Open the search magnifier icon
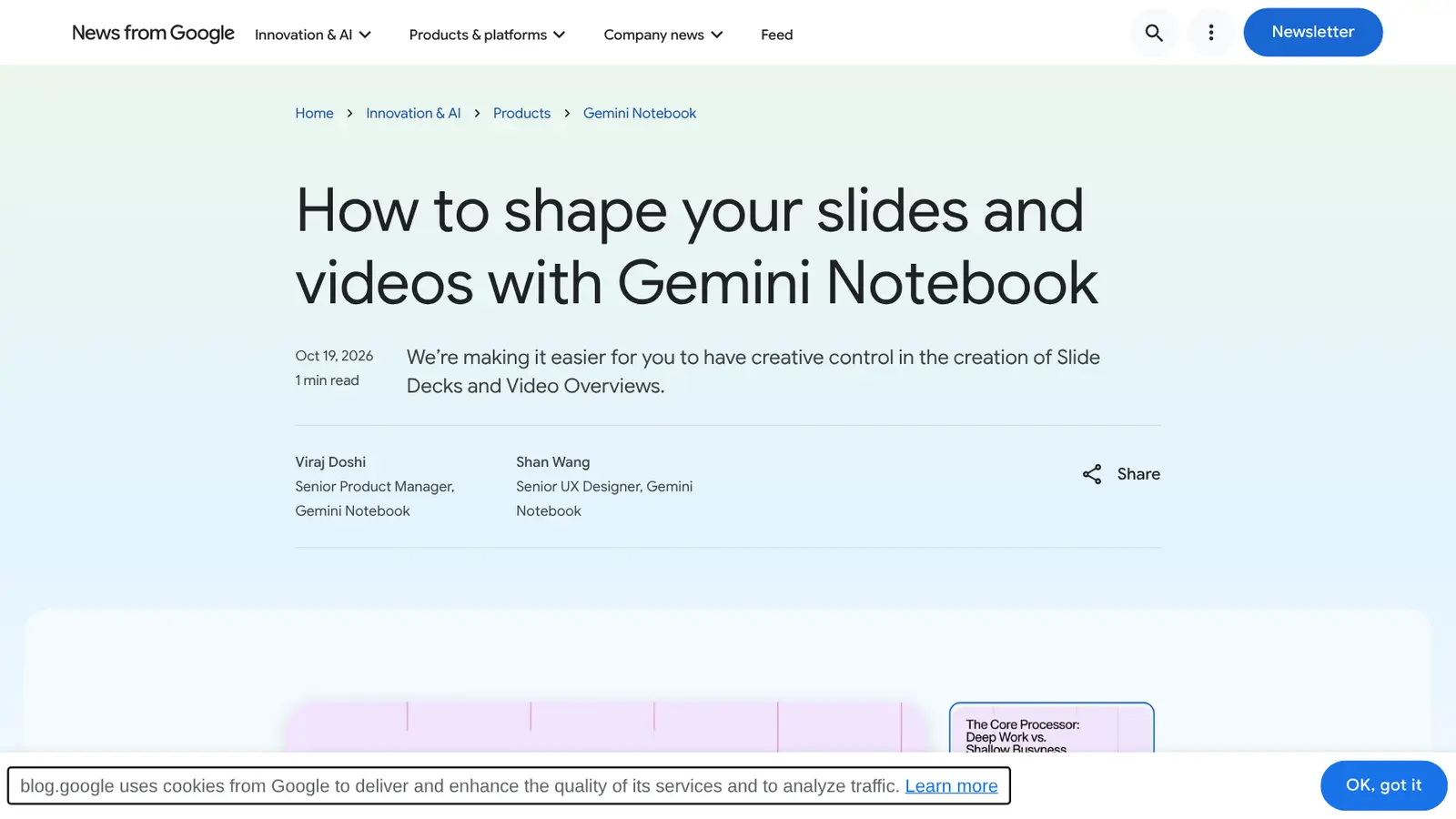This screenshot has height=819, width=1456. [1154, 33]
